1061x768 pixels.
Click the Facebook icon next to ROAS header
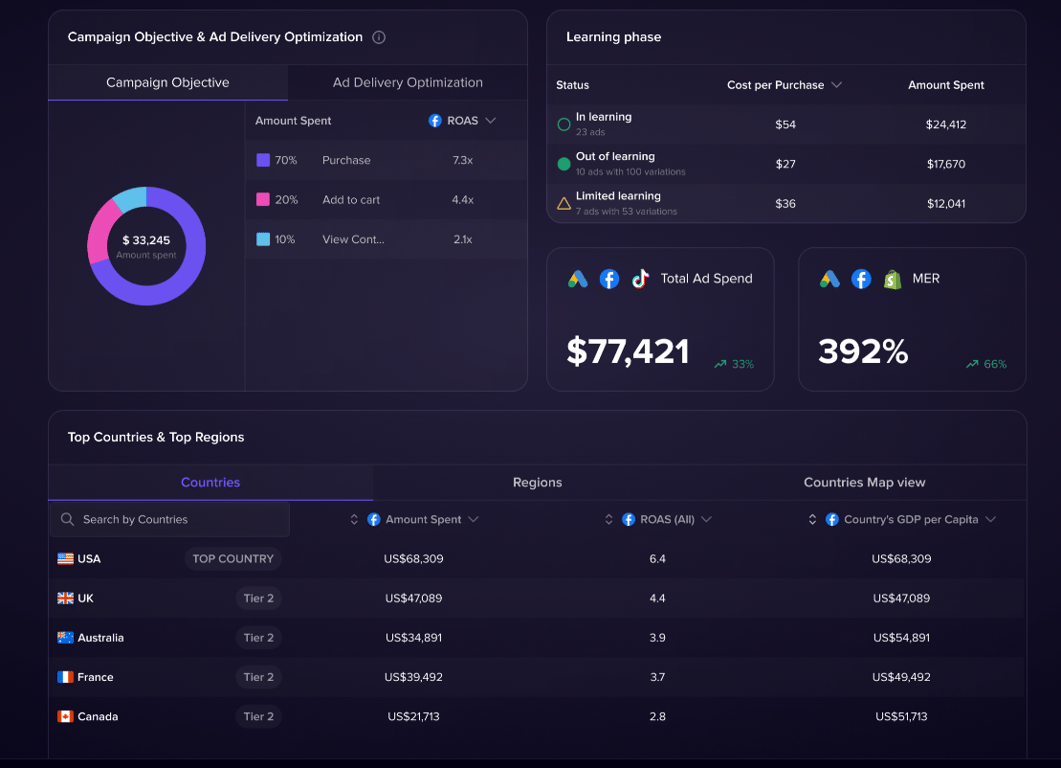coord(435,120)
